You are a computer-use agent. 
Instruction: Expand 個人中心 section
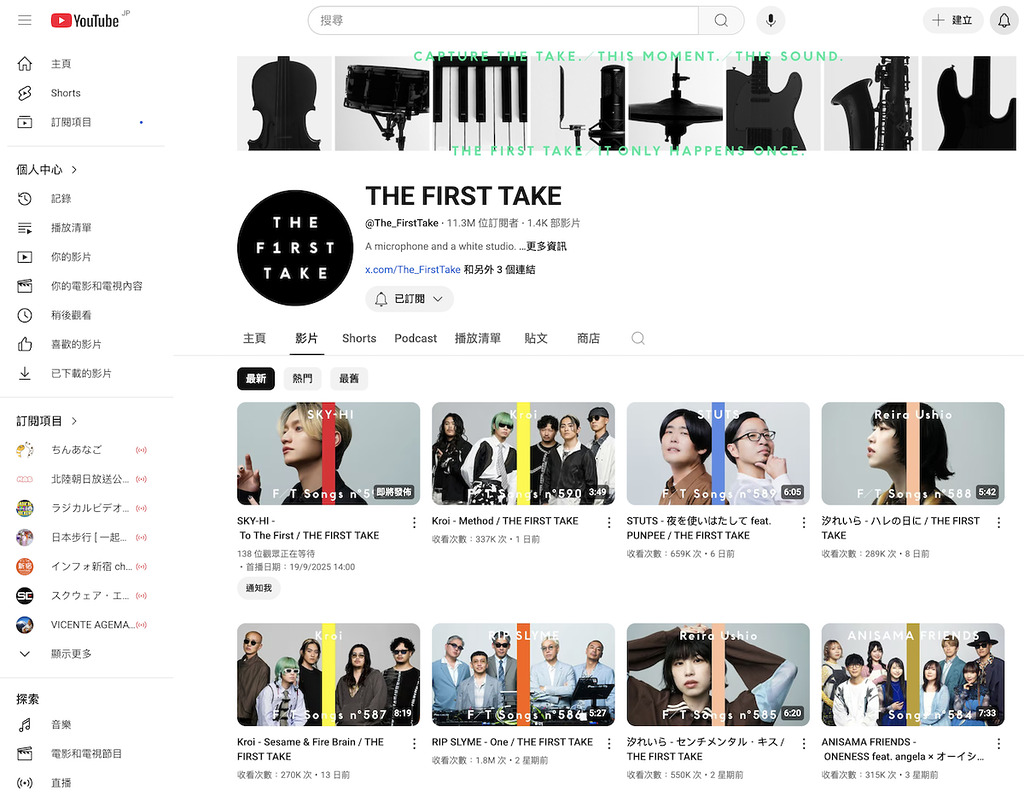click(x=47, y=170)
